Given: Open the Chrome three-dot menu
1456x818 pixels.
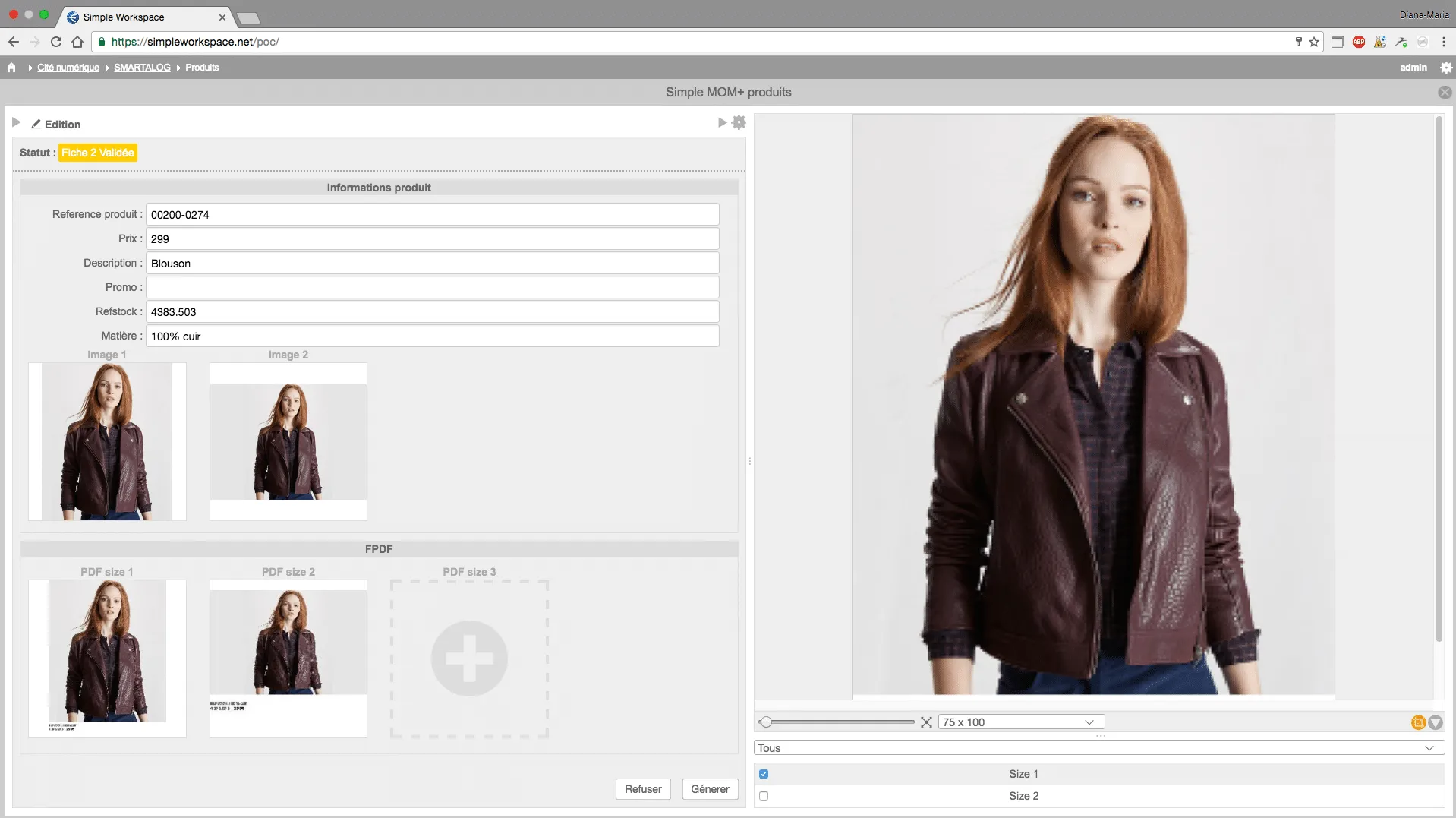Looking at the screenshot, I should point(1444,42).
